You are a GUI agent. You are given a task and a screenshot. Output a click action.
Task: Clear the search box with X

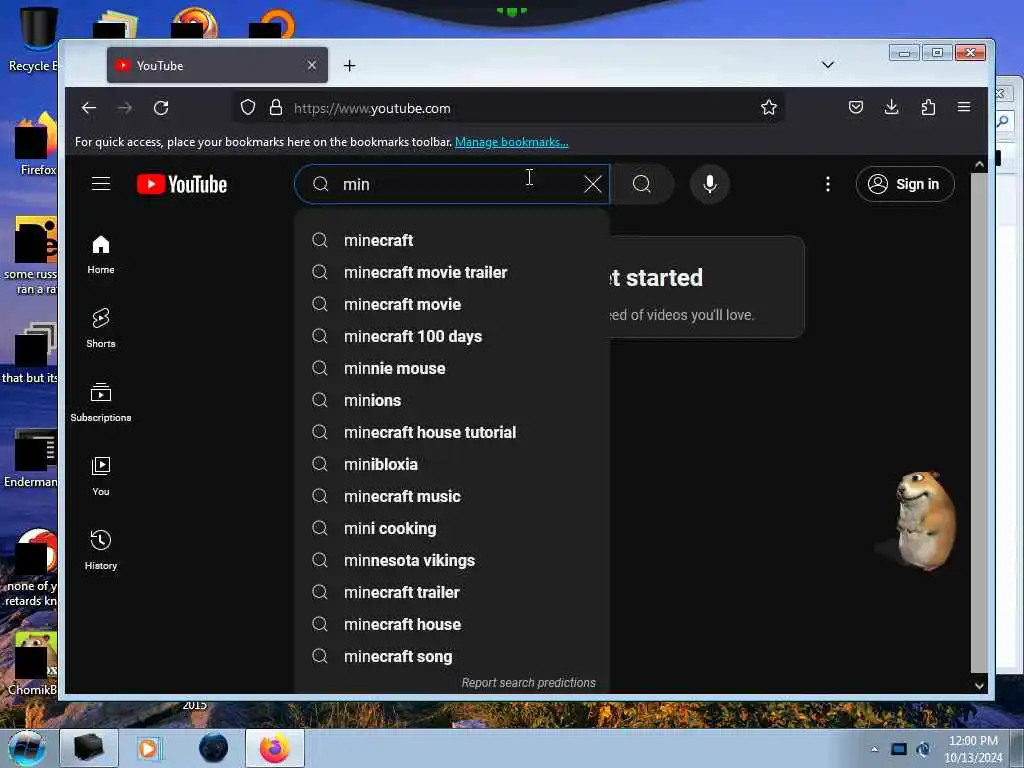(592, 184)
